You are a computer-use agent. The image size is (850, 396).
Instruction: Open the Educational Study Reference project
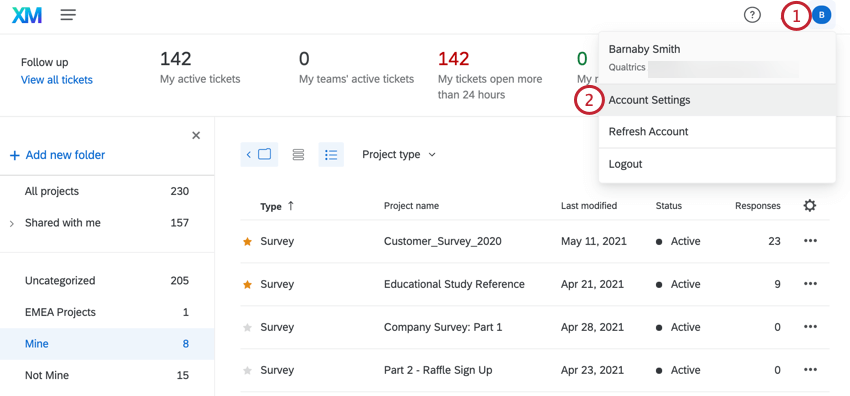click(454, 284)
